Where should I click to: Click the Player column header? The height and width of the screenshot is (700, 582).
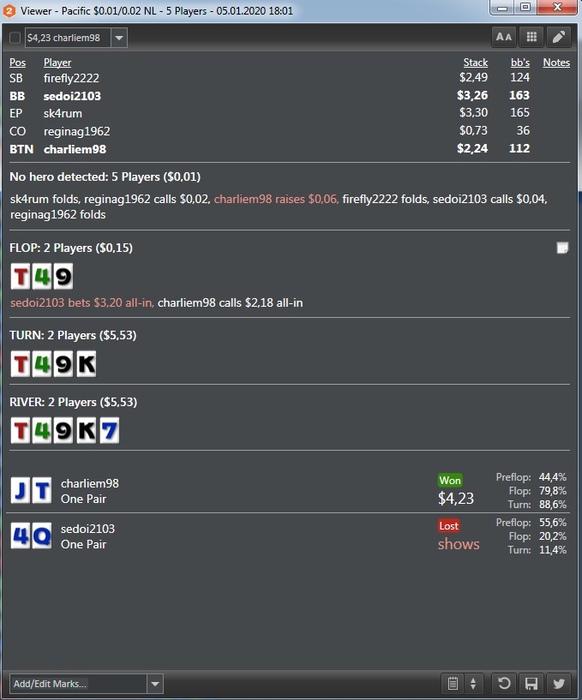point(57,62)
